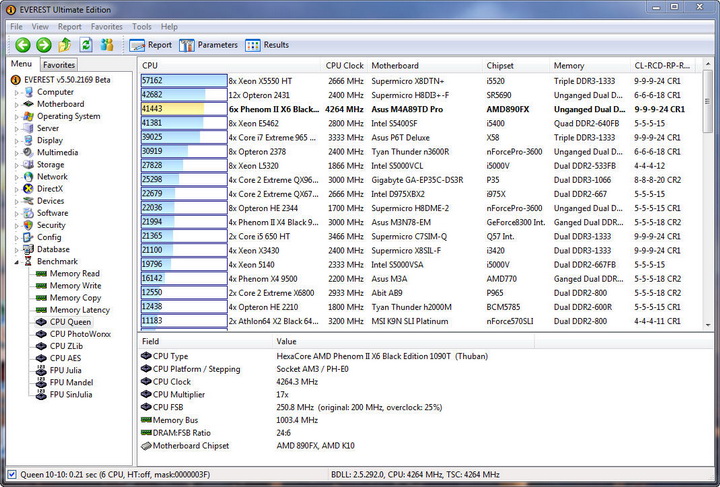This screenshot has width=720, height=487.
Task: Select the Multimedia speaker icon in tree
Action: click(29, 152)
